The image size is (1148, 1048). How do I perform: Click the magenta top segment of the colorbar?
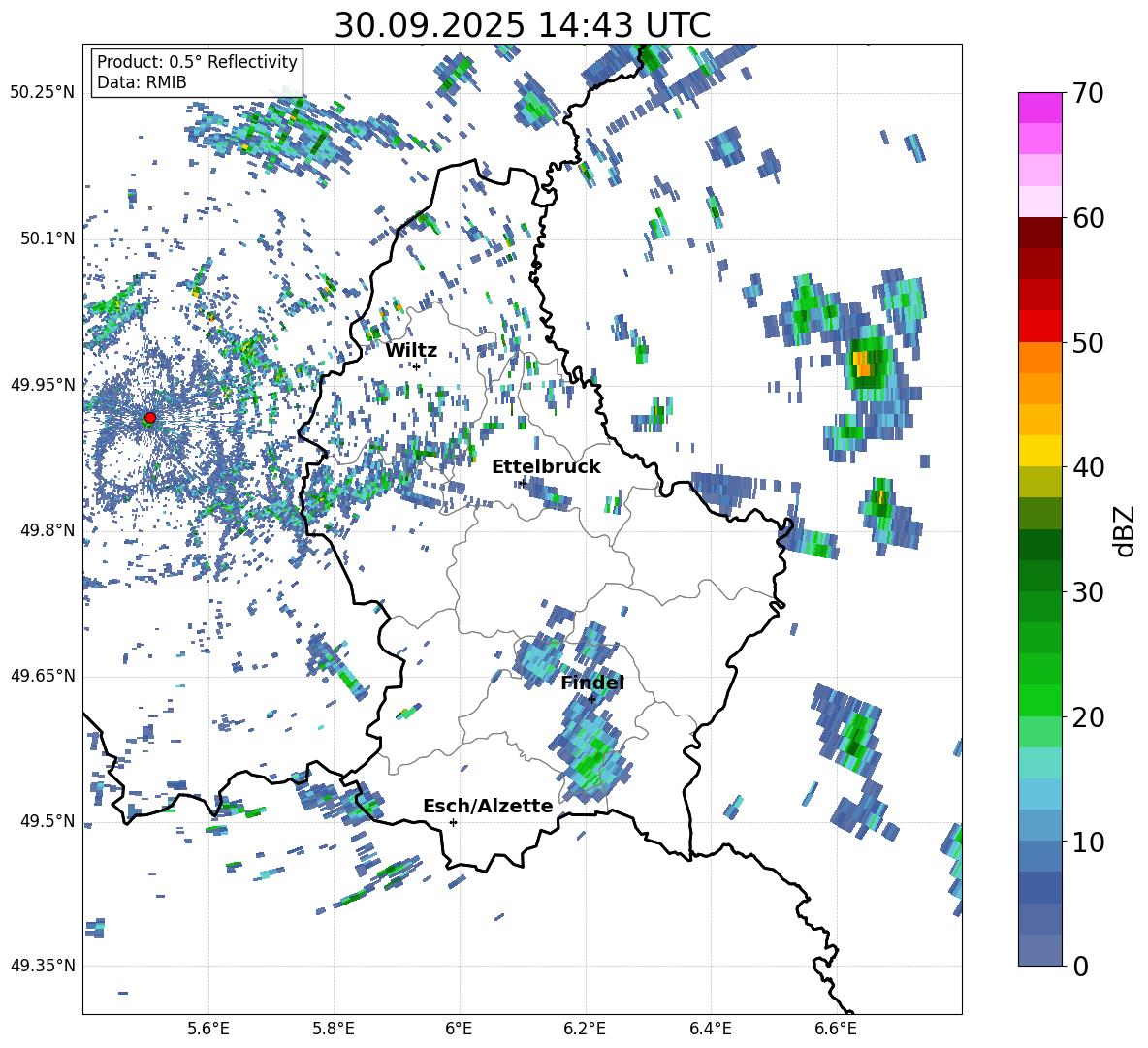1039,108
